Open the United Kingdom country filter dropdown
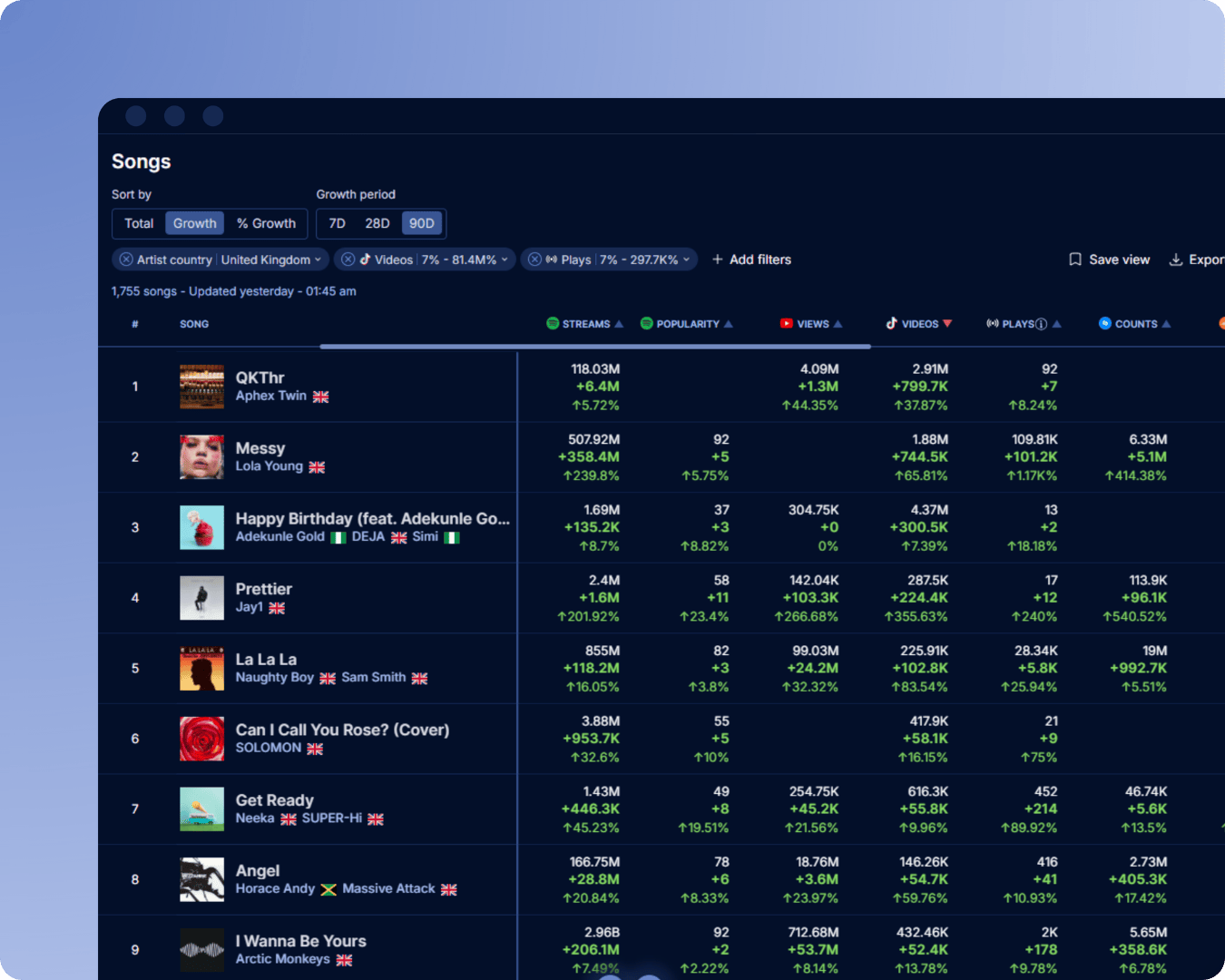 (x=270, y=260)
